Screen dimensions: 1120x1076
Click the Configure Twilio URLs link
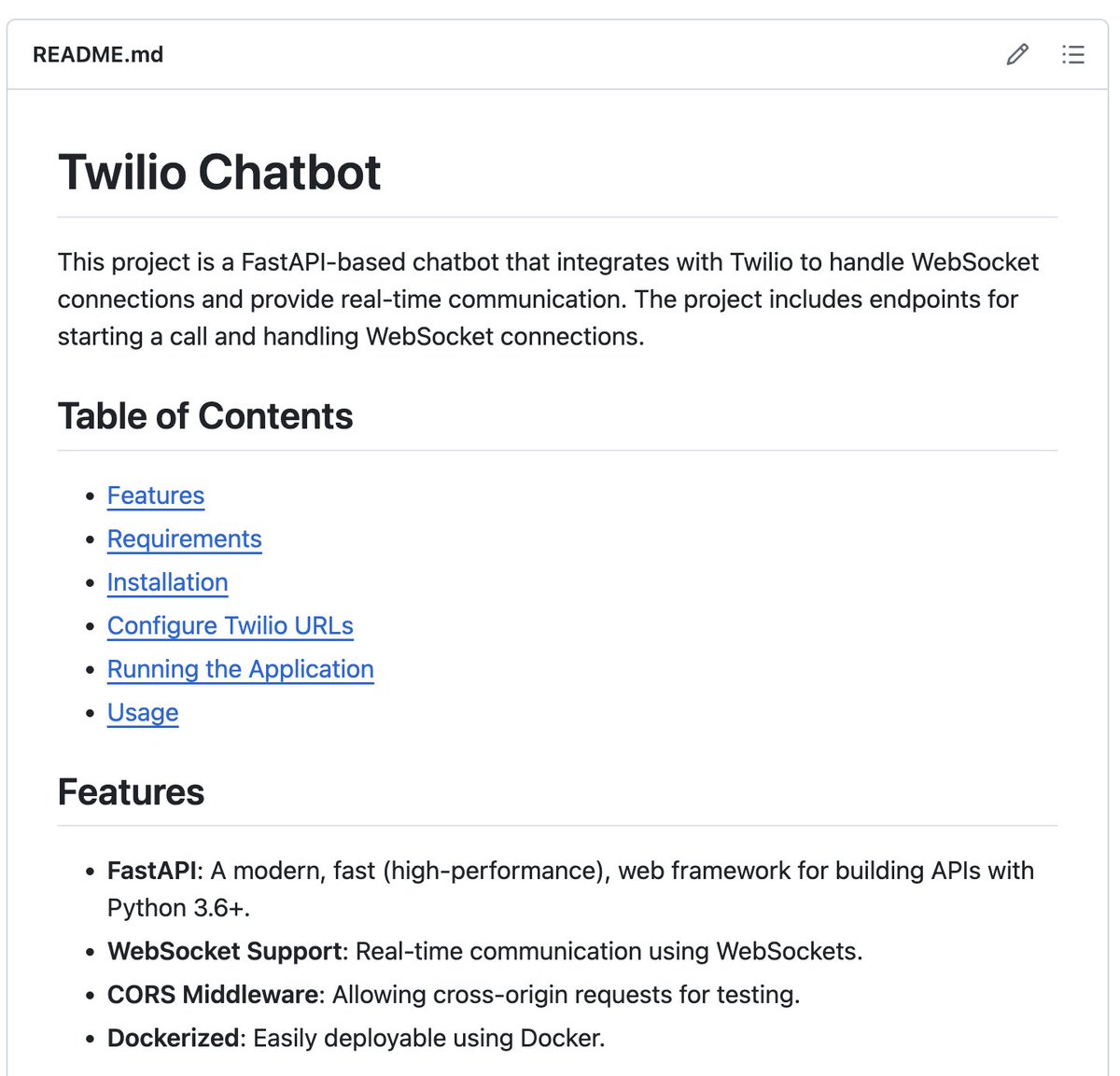coord(231,626)
